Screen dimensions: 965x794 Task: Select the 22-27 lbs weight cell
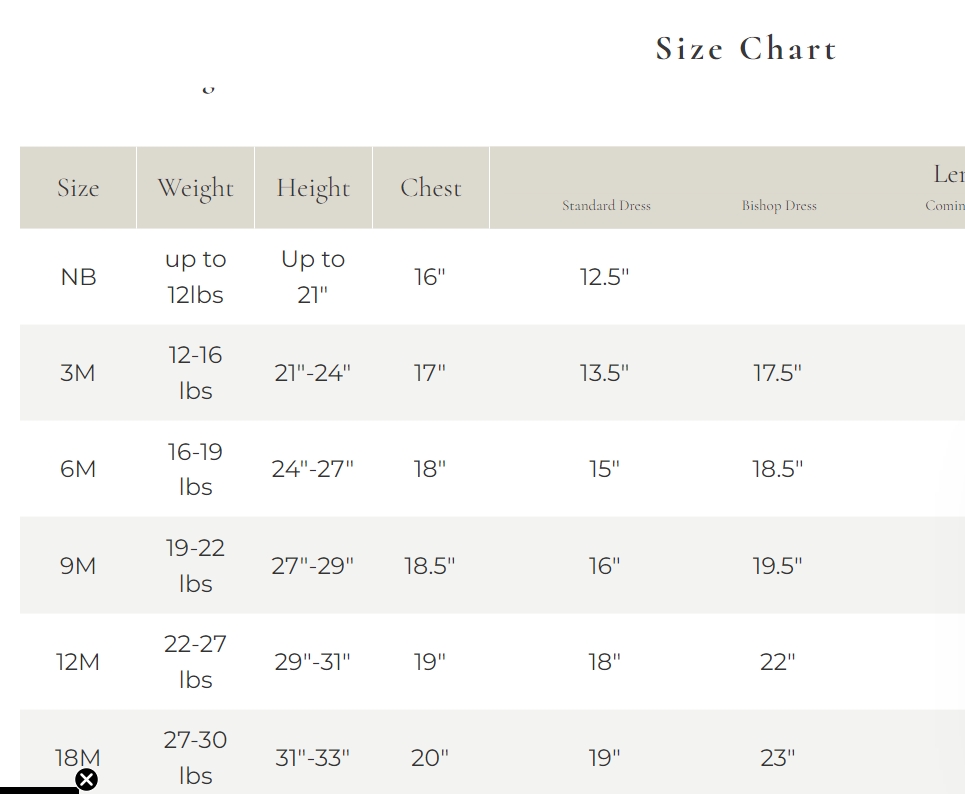(x=195, y=662)
